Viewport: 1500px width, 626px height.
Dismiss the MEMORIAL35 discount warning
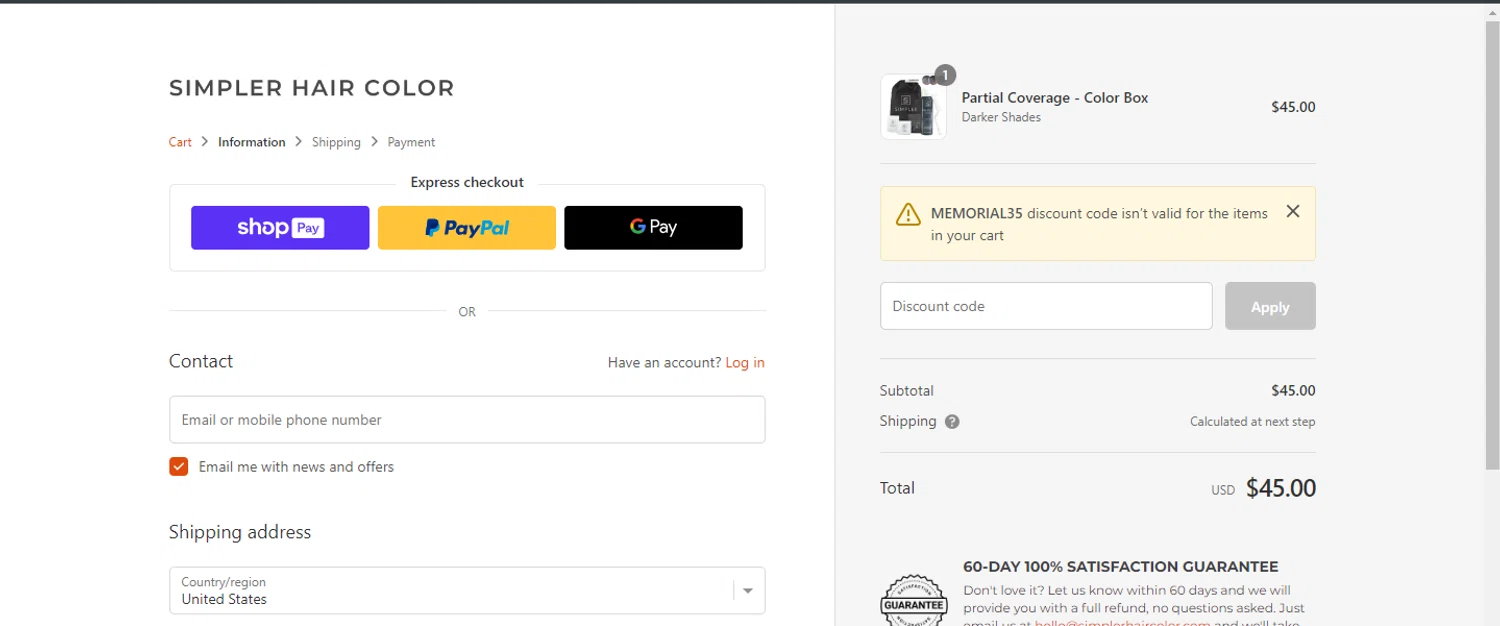coord(1293,212)
